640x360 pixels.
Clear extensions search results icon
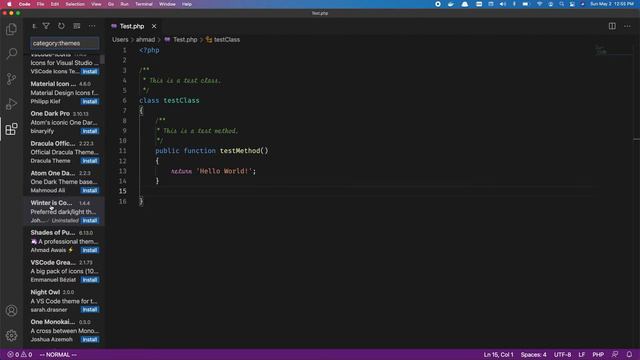pos(76,26)
